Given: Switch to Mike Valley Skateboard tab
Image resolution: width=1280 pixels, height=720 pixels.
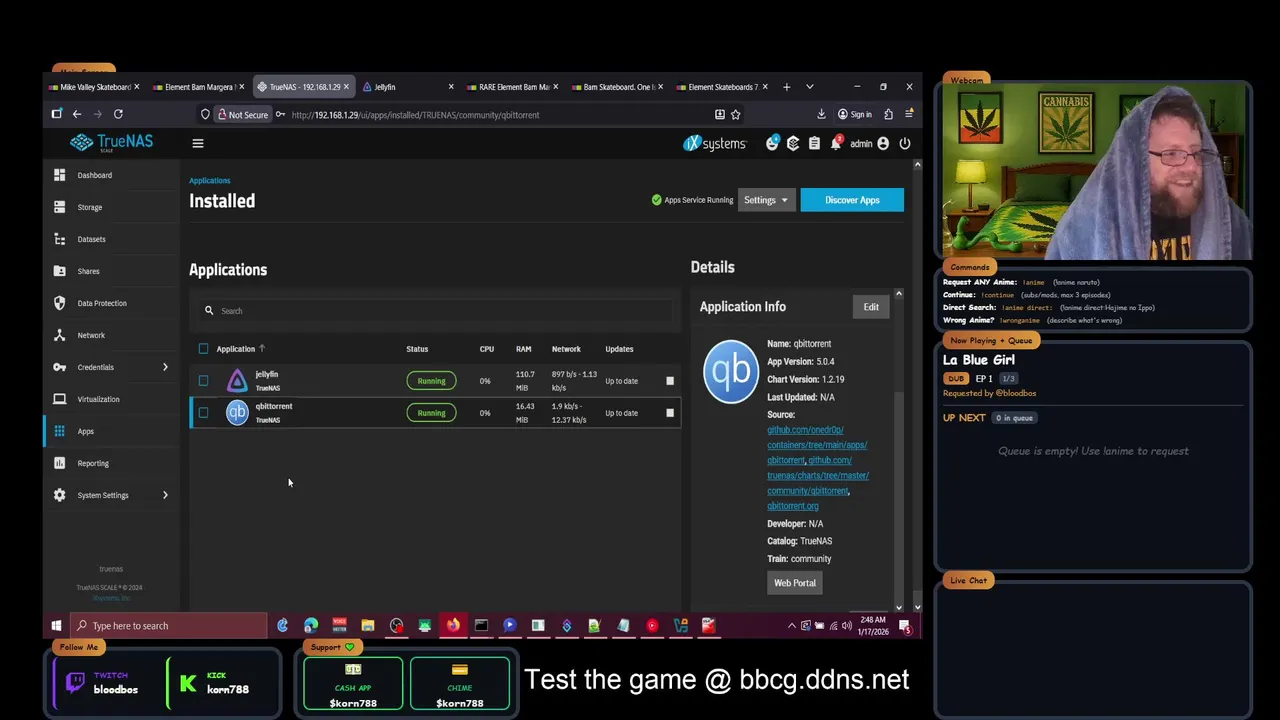Looking at the screenshot, I should 94,87.
